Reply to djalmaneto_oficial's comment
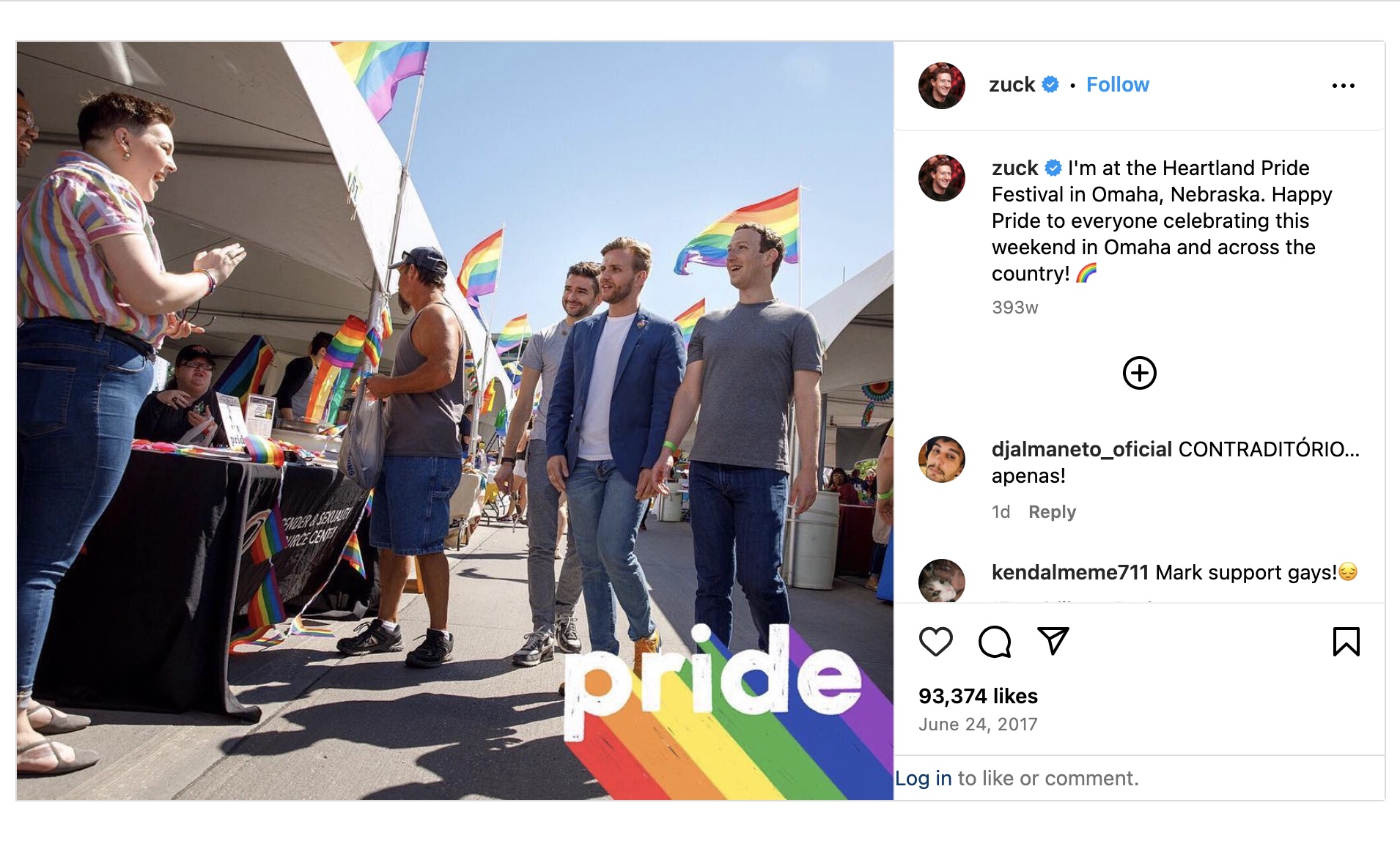 pos(1052,512)
